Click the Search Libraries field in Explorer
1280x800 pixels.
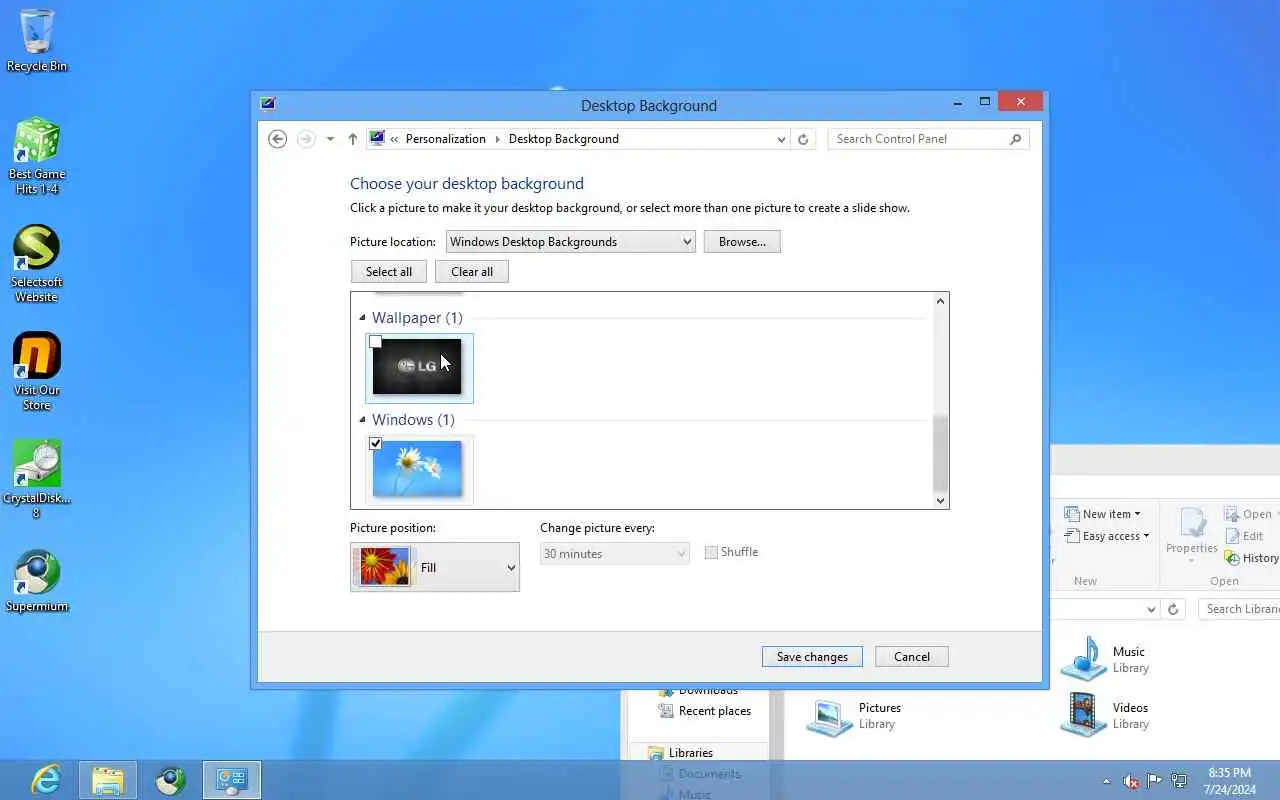(x=1240, y=609)
